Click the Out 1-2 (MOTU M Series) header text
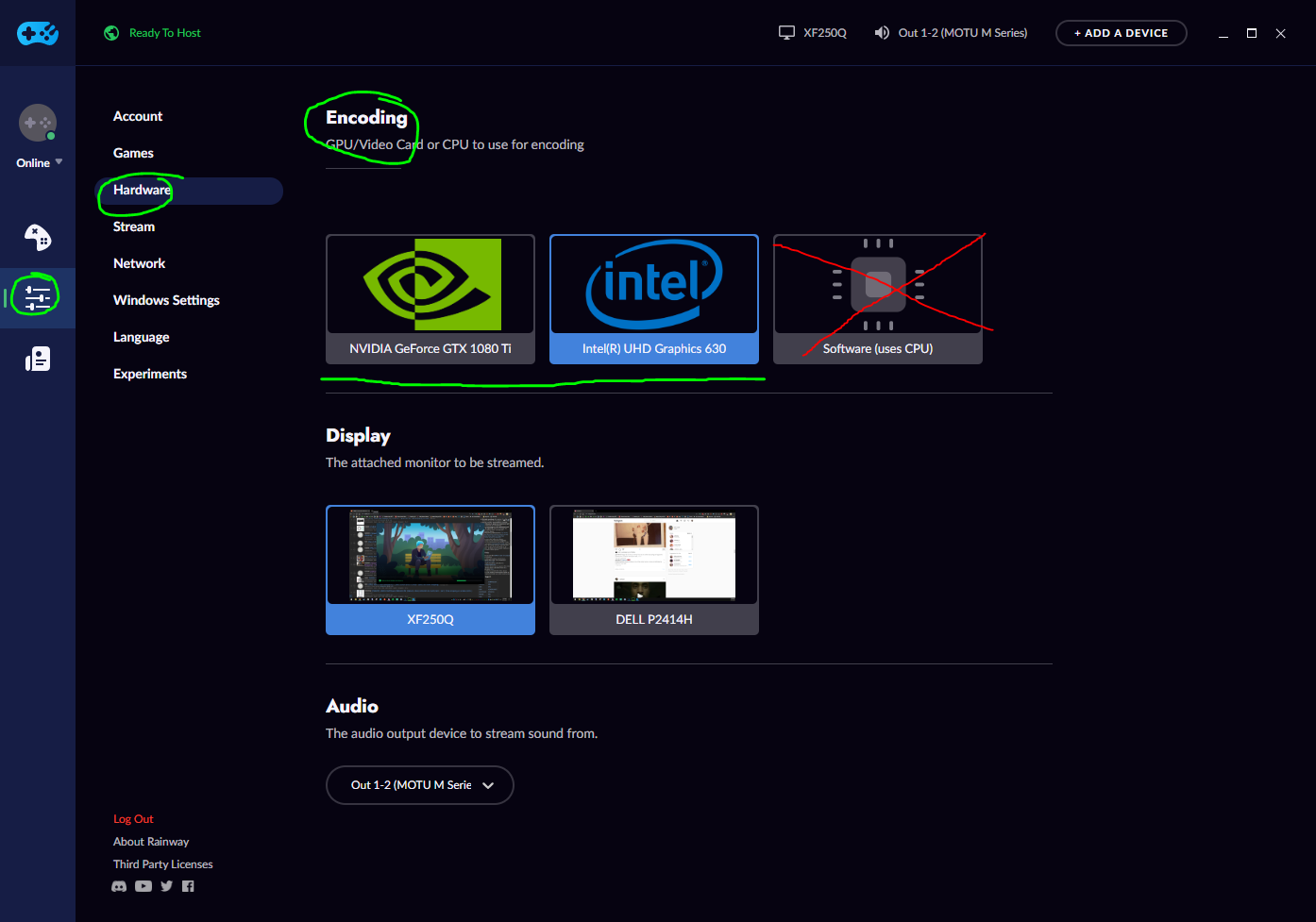Image resolution: width=1316 pixels, height=922 pixels. tap(963, 33)
